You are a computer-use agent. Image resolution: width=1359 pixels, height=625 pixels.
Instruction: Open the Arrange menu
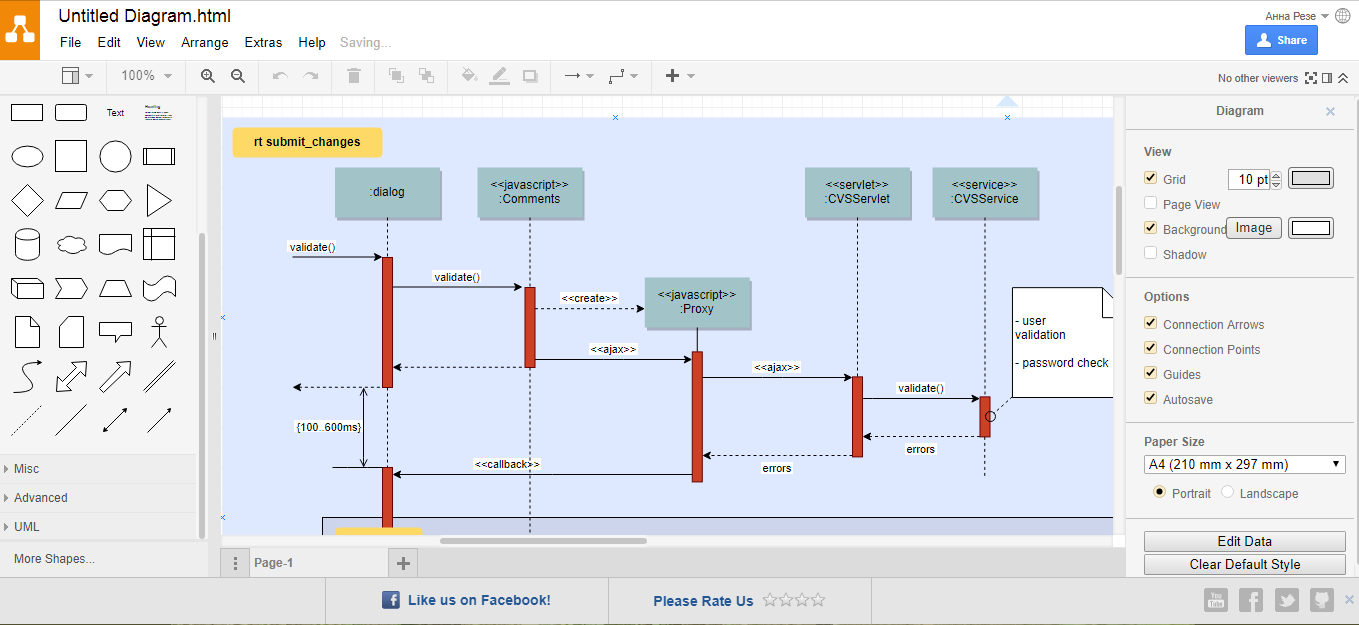[x=204, y=42]
